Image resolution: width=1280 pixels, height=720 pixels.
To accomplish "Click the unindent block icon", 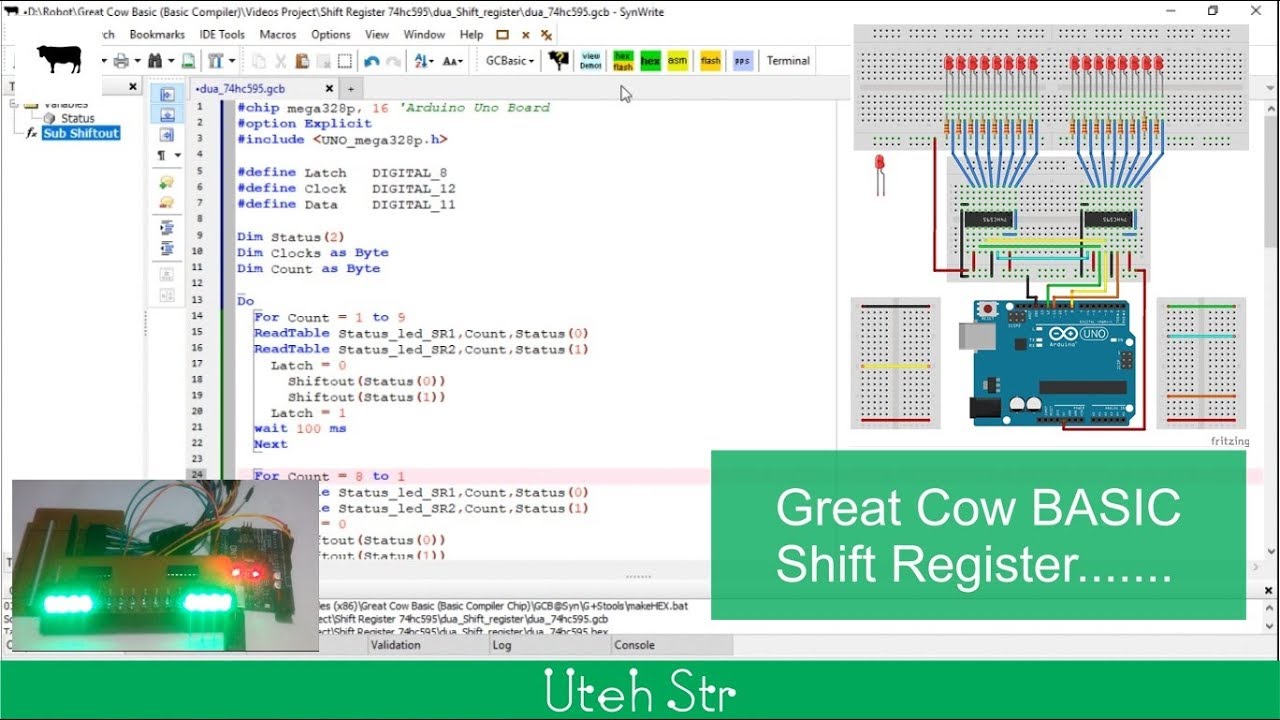I will click(x=167, y=248).
